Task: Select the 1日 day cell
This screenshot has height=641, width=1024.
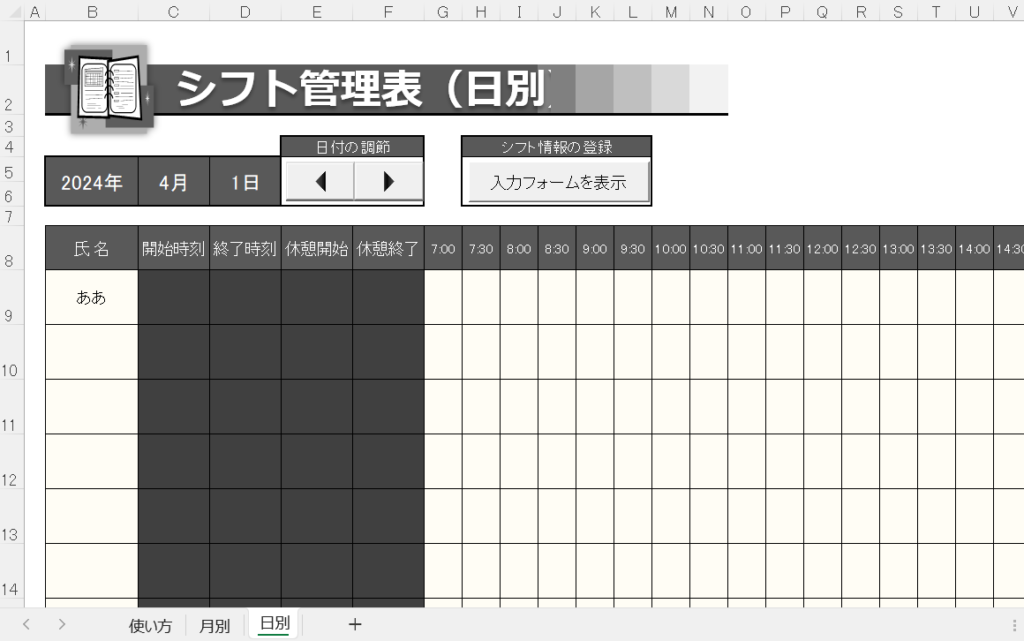Action: click(244, 183)
